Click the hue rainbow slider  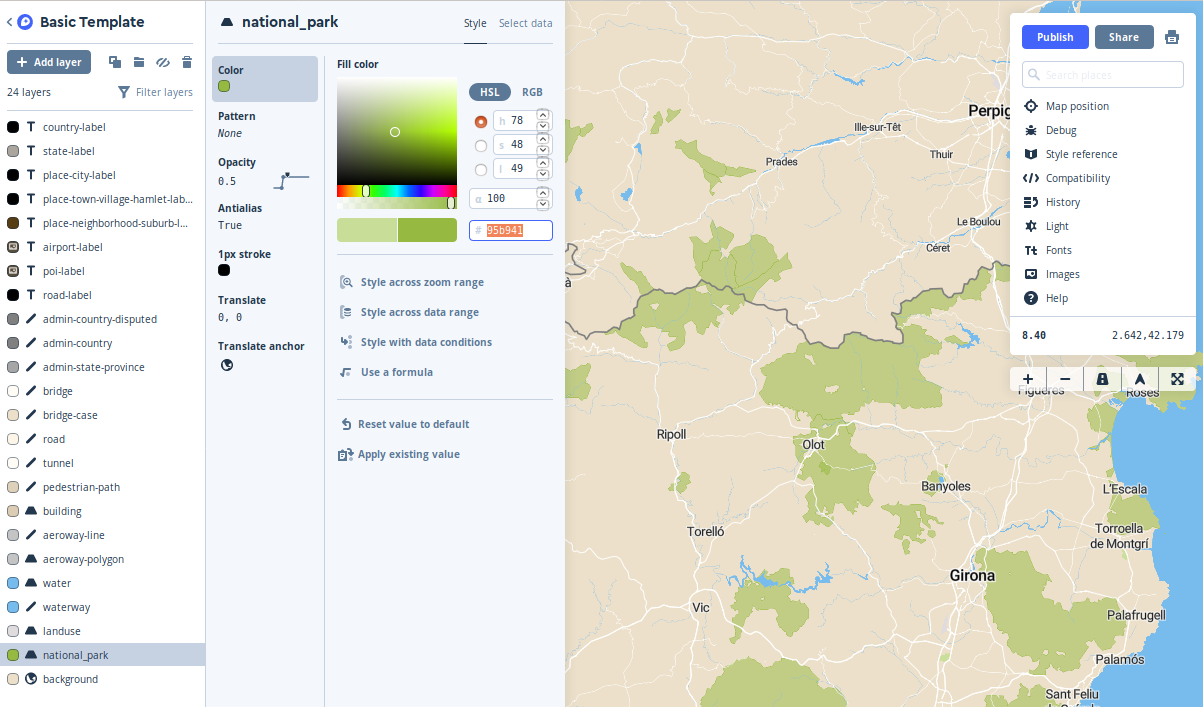click(x=396, y=190)
